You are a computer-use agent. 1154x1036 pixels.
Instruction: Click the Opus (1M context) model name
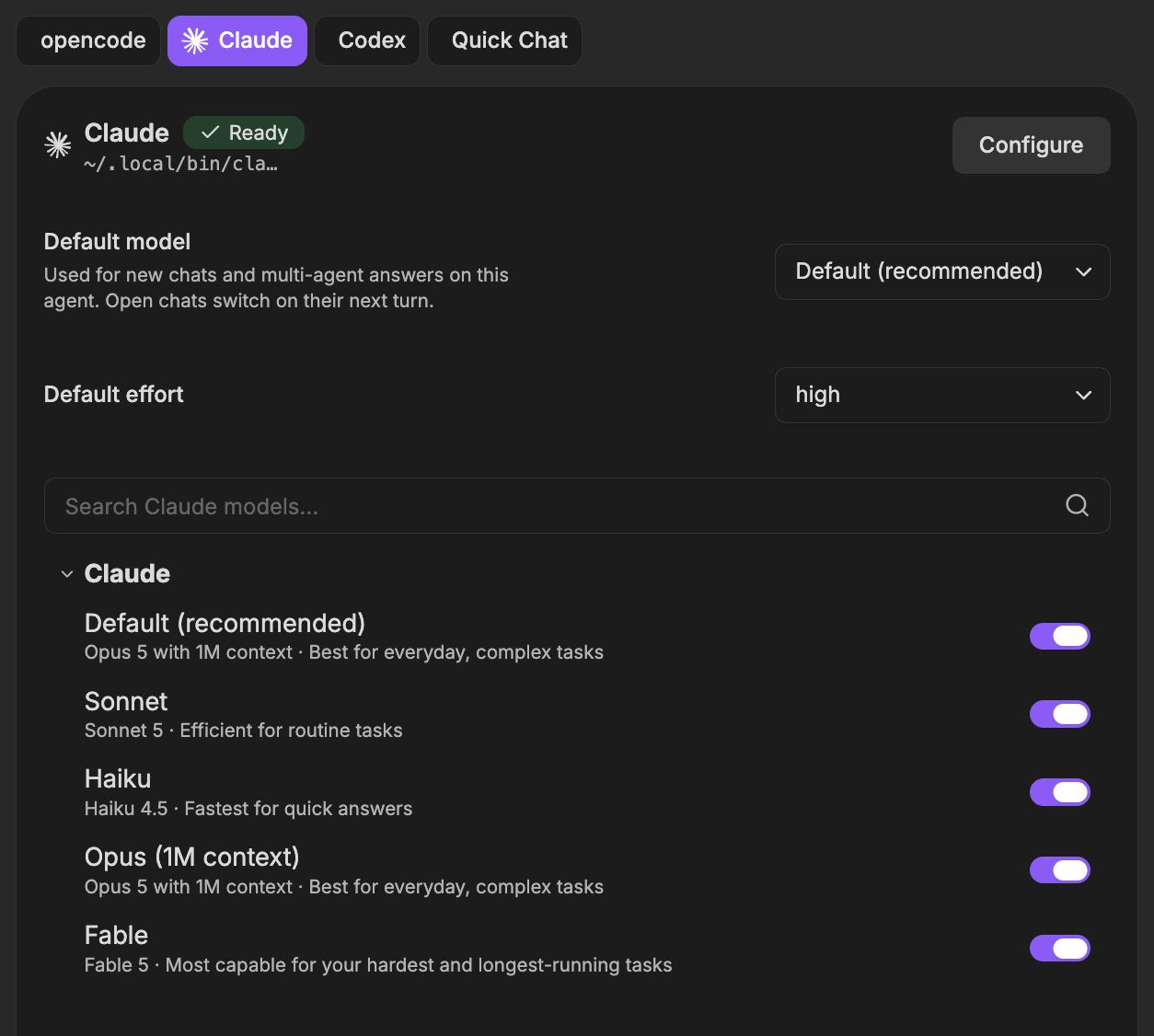click(192, 858)
